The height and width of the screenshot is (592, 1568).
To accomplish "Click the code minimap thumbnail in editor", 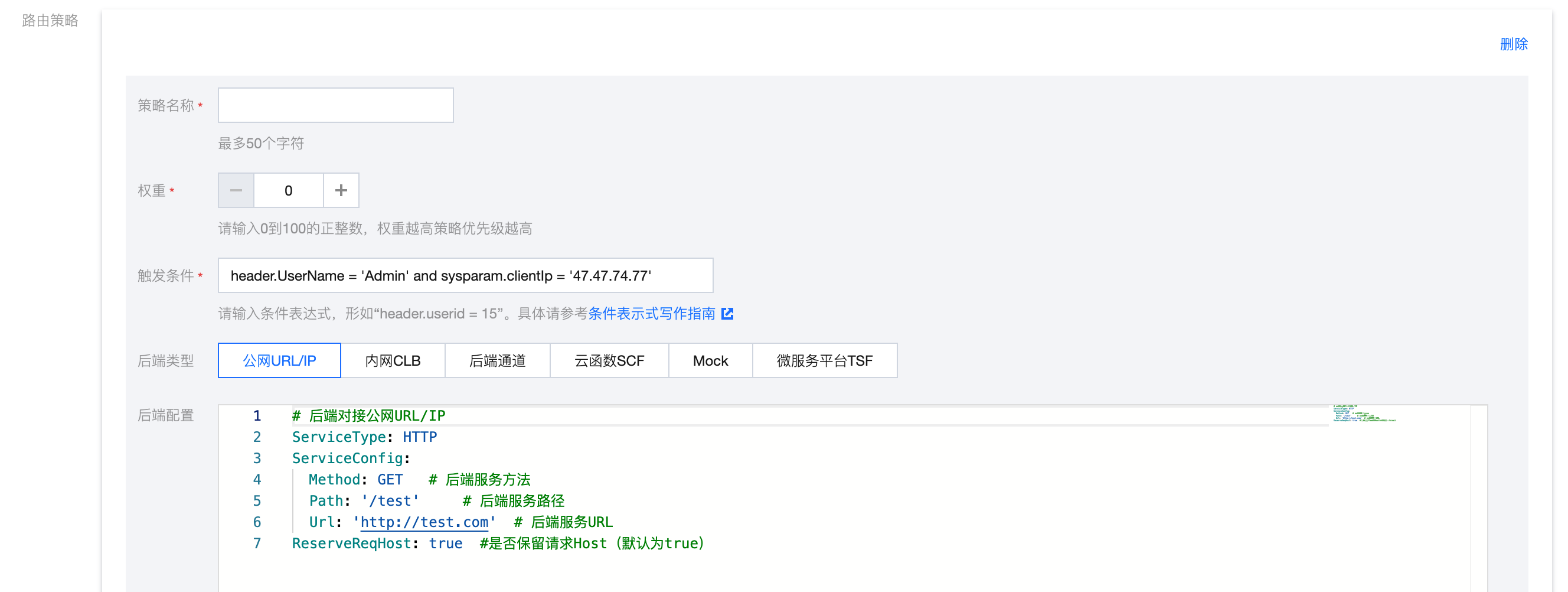I will pyautogui.click(x=1364, y=414).
